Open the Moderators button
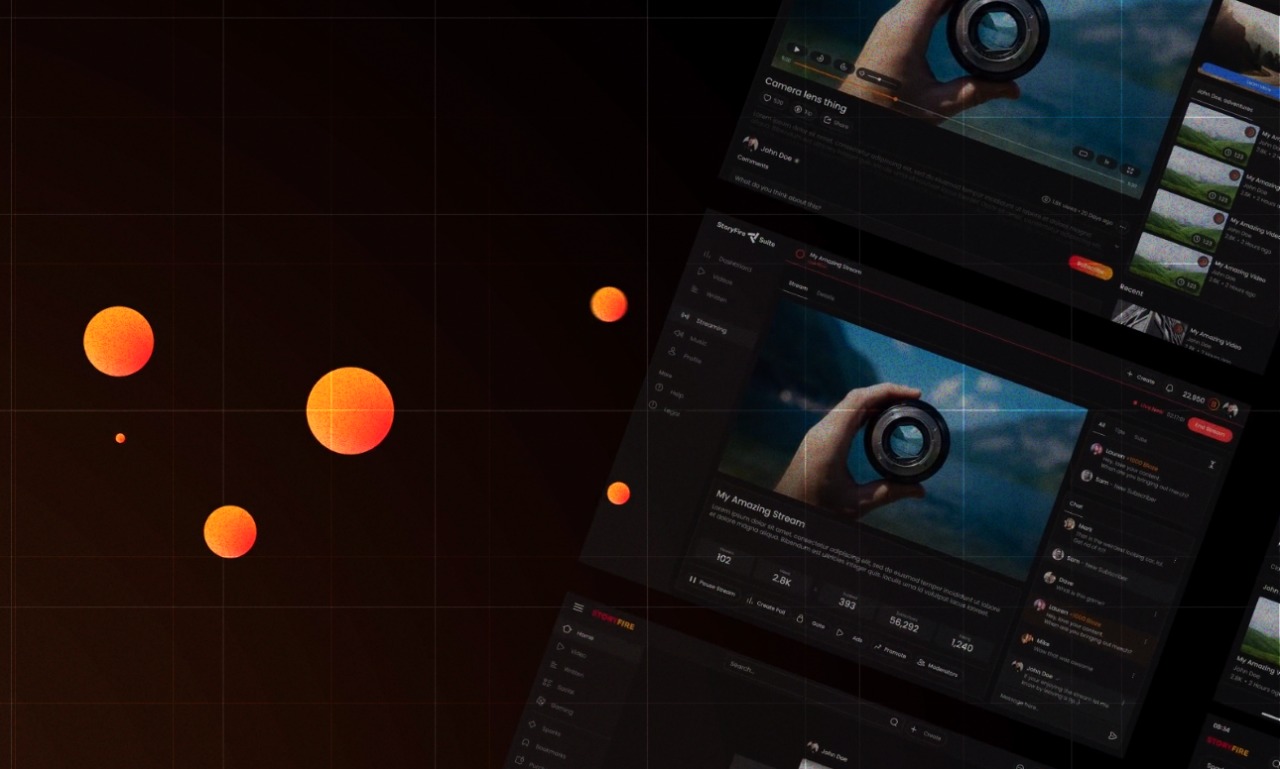The height and width of the screenshot is (769, 1280). coord(938,668)
